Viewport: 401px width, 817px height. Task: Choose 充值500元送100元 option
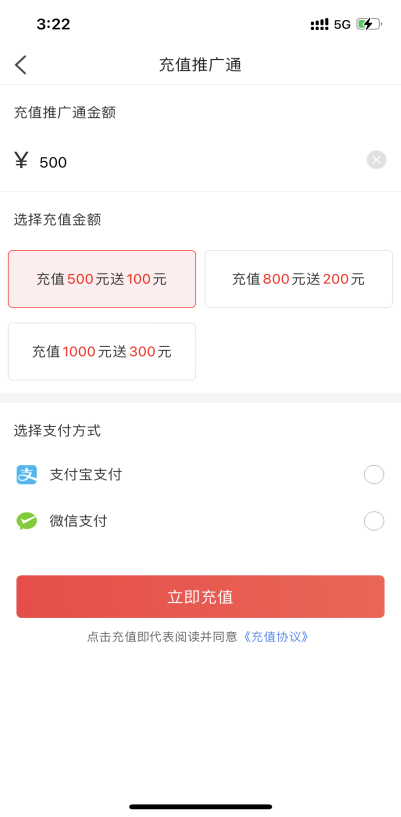(x=102, y=279)
